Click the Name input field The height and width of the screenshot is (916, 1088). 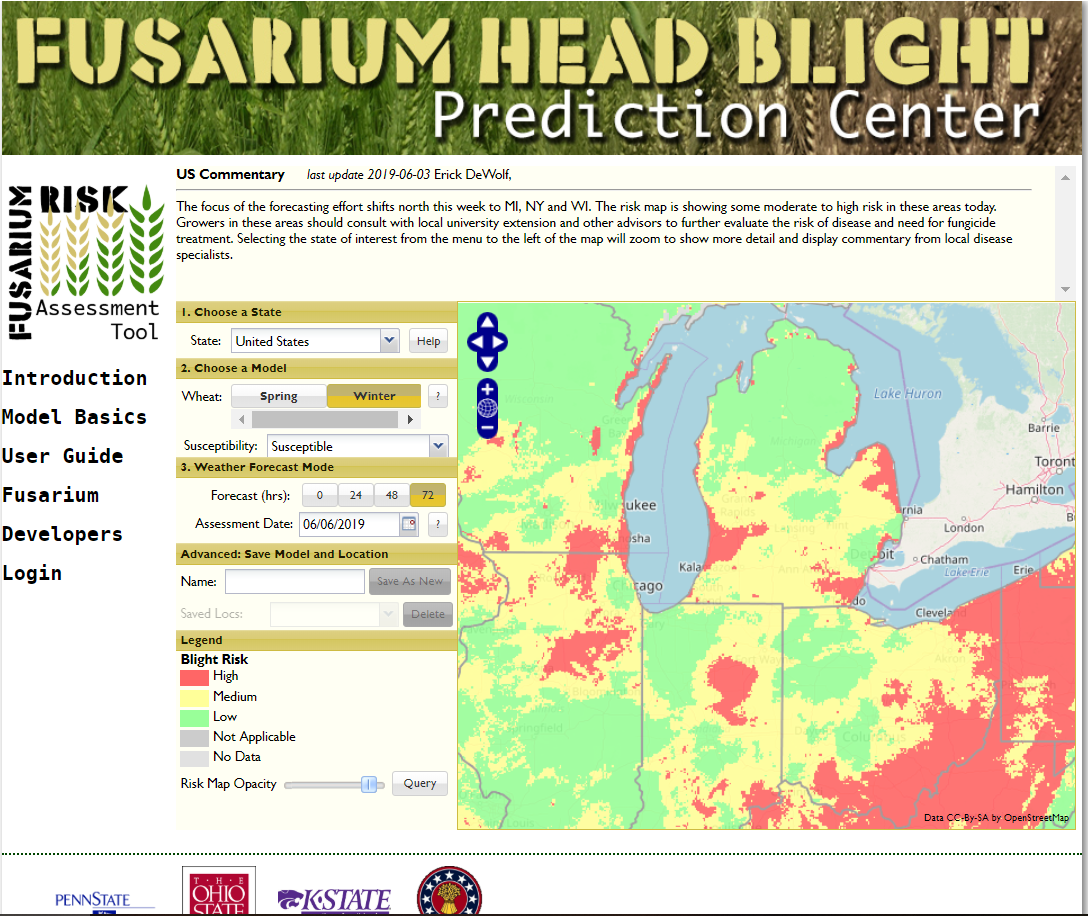[x=294, y=580]
